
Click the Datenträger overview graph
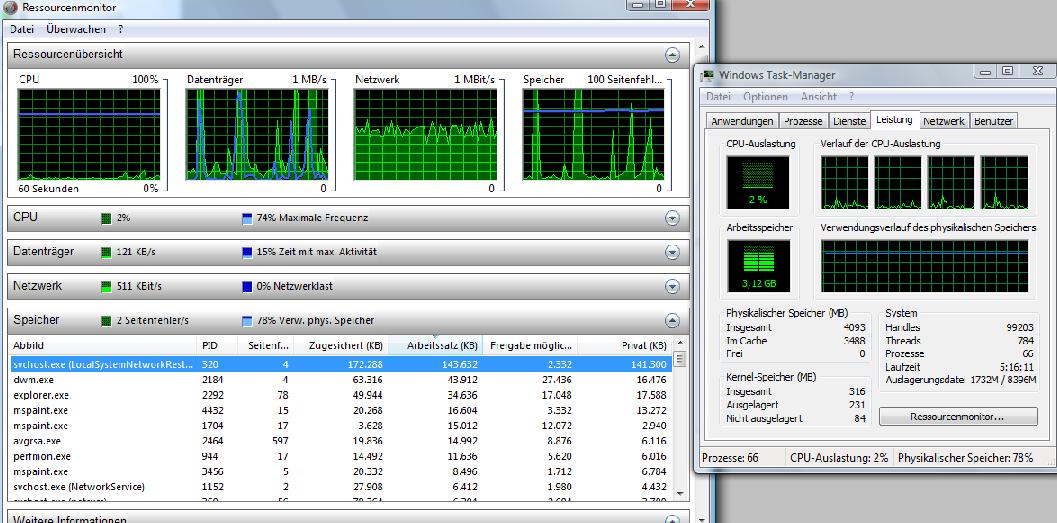pyautogui.click(x=257, y=135)
